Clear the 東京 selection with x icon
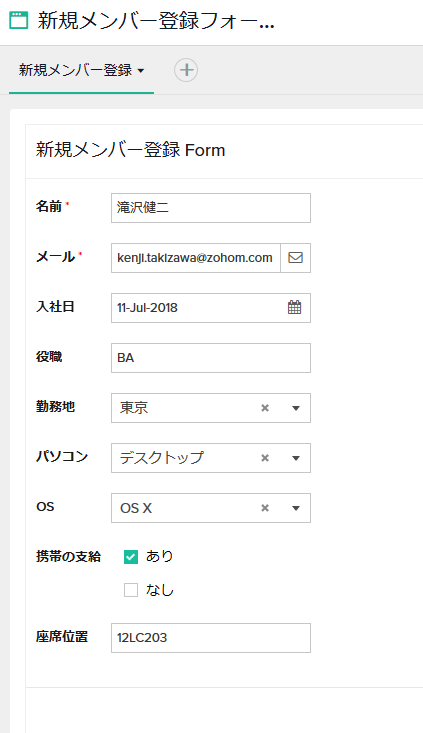The width and height of the screenshot is (423, 733). click(265, 408)
